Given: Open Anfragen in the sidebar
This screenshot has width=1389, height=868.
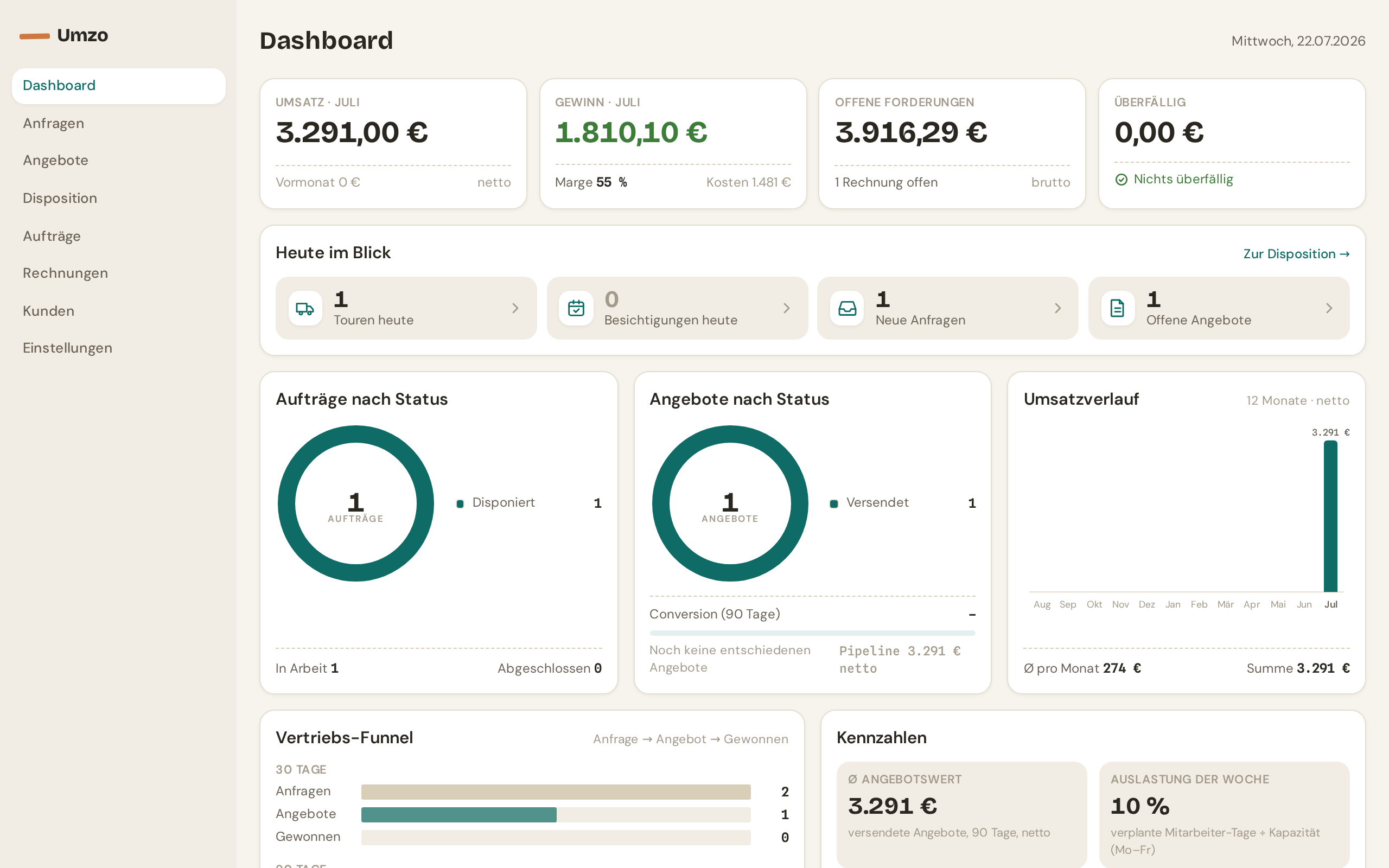Looking at the screenshot, I should [119, 124].
